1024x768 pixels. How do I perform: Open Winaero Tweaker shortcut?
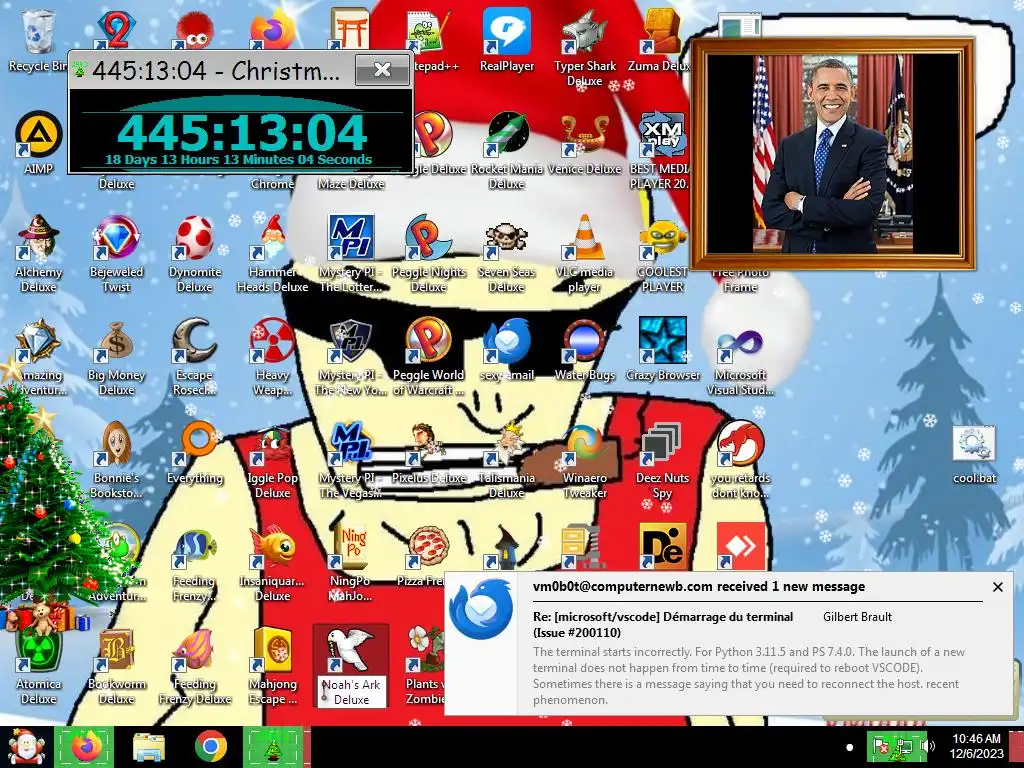(584, 460)
